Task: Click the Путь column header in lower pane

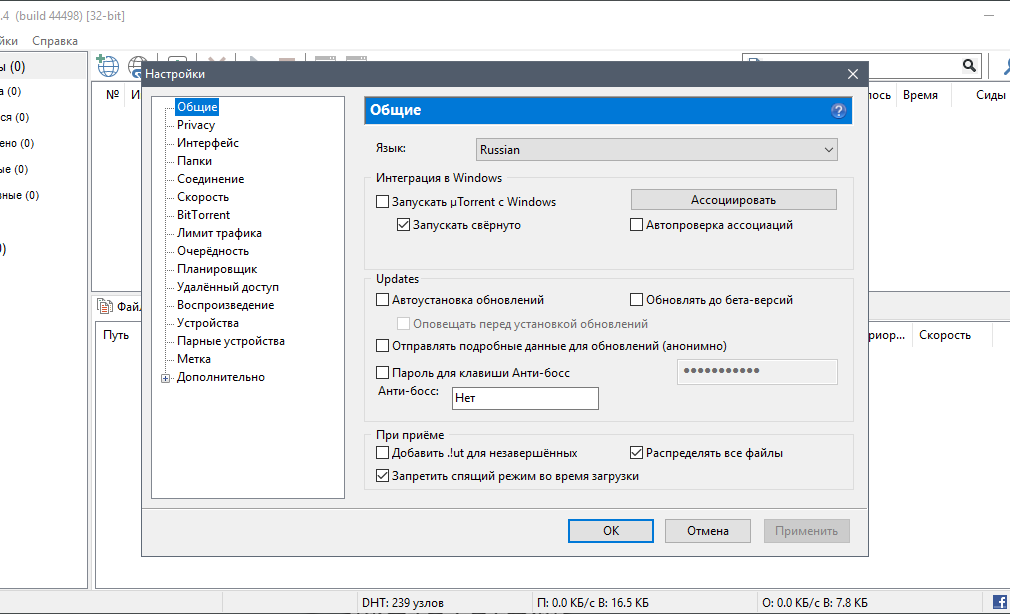Action: (116, 335)
